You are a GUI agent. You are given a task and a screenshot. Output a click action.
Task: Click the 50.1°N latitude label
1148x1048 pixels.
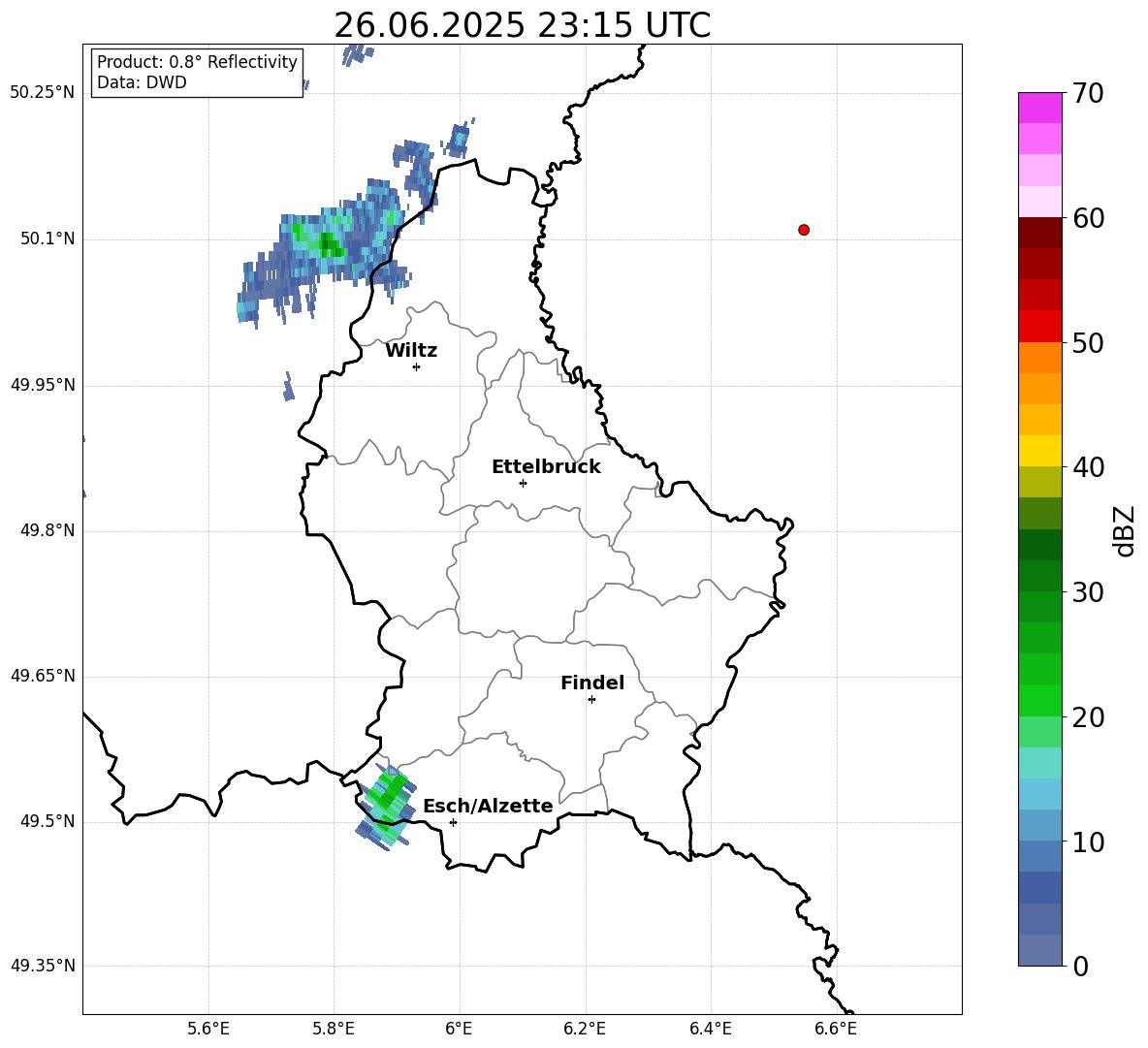click(48, 239)
